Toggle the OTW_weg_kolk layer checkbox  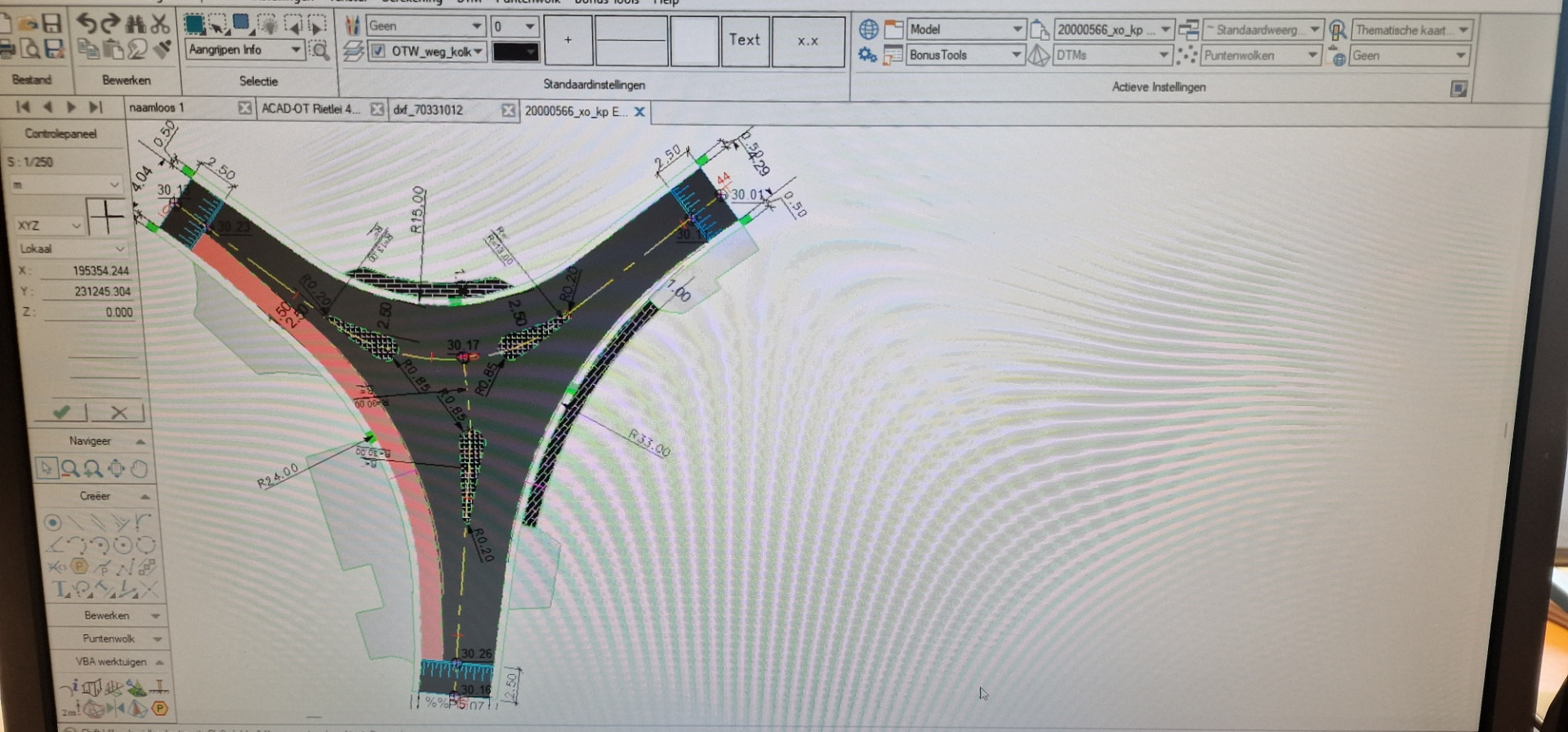pyautogui.click(x=377, y=51)
